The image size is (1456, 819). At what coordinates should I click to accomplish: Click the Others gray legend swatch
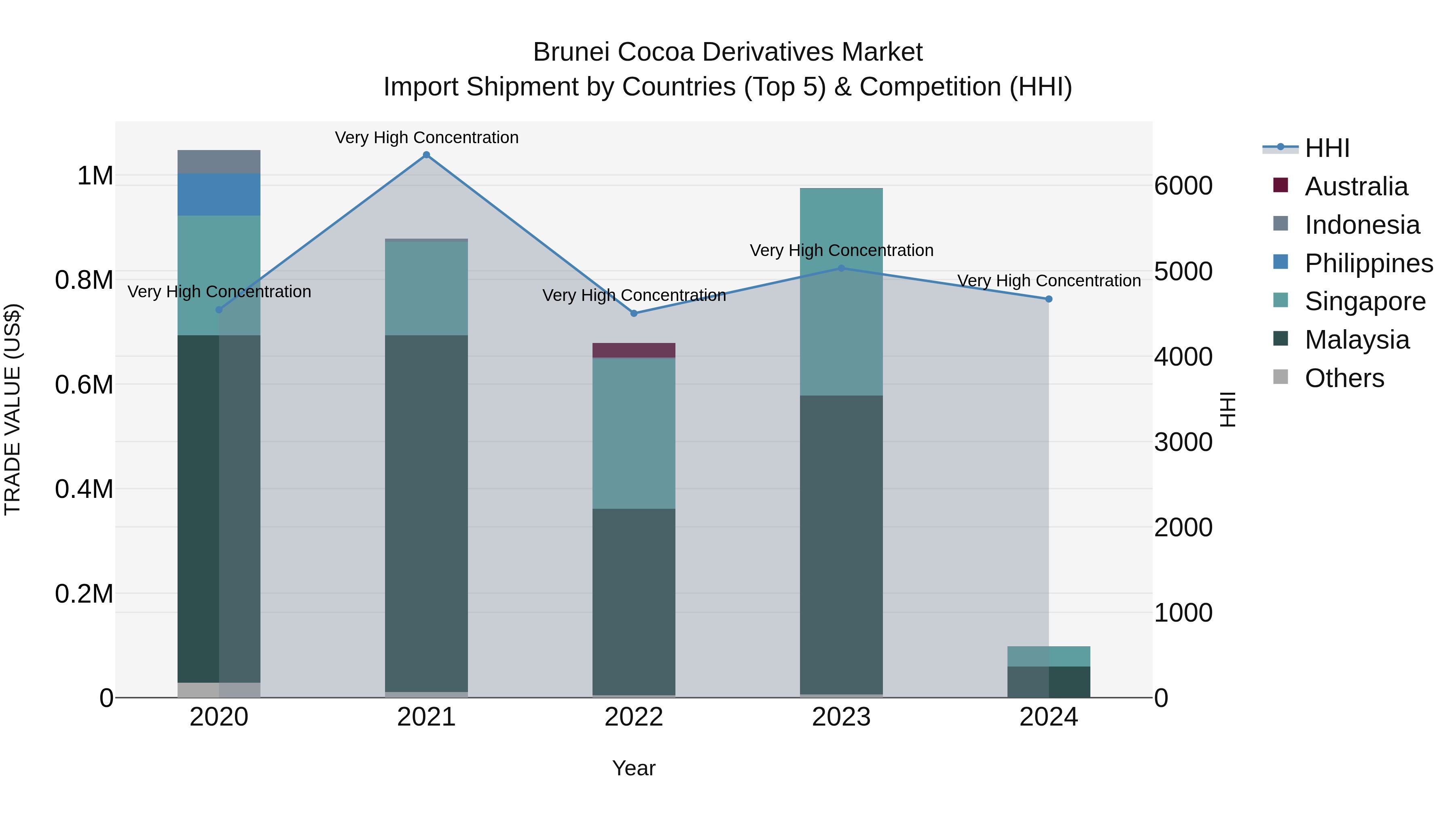pos(1280,377)
